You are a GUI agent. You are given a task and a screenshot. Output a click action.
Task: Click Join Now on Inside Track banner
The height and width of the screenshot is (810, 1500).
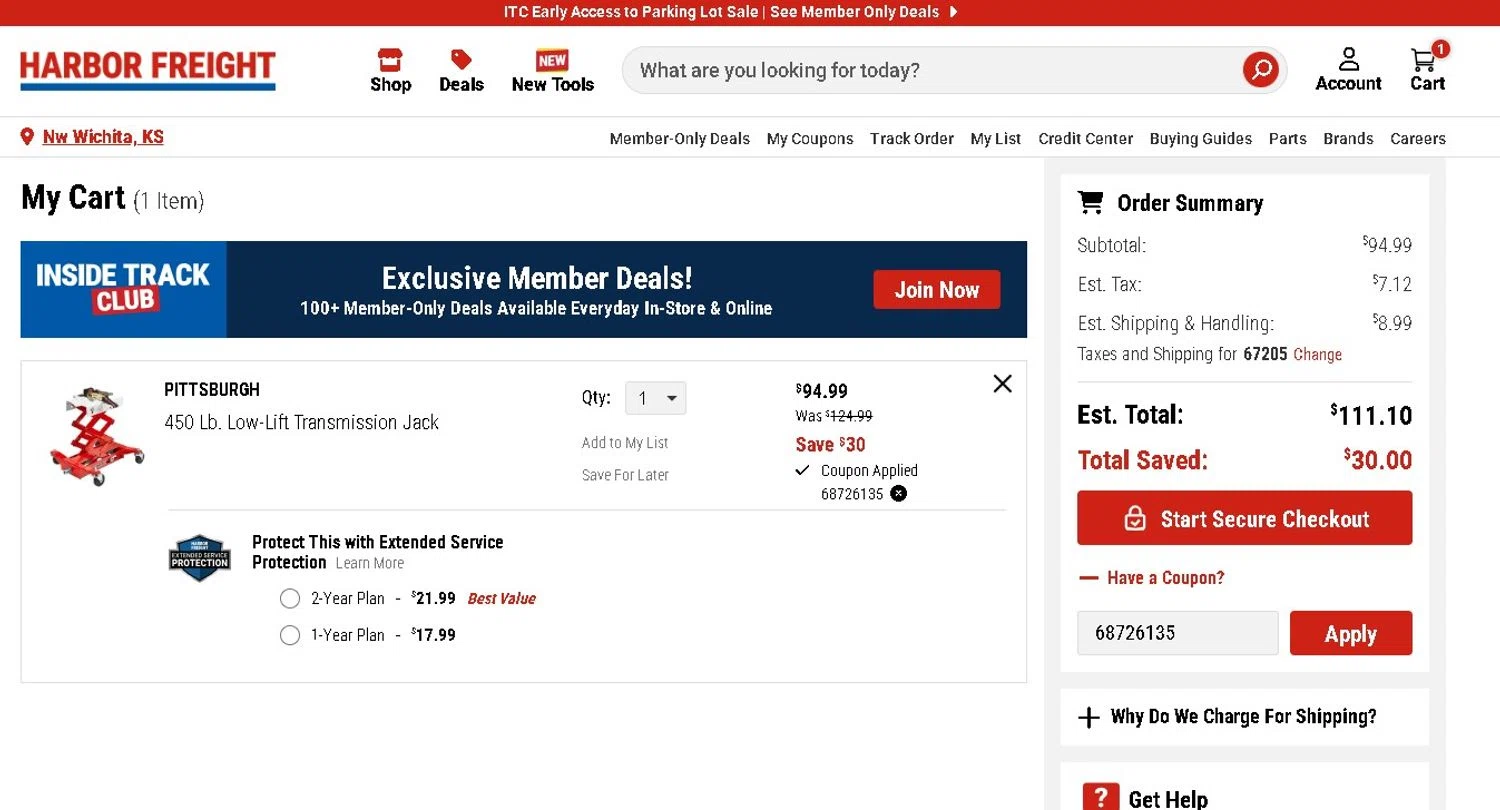937,290
